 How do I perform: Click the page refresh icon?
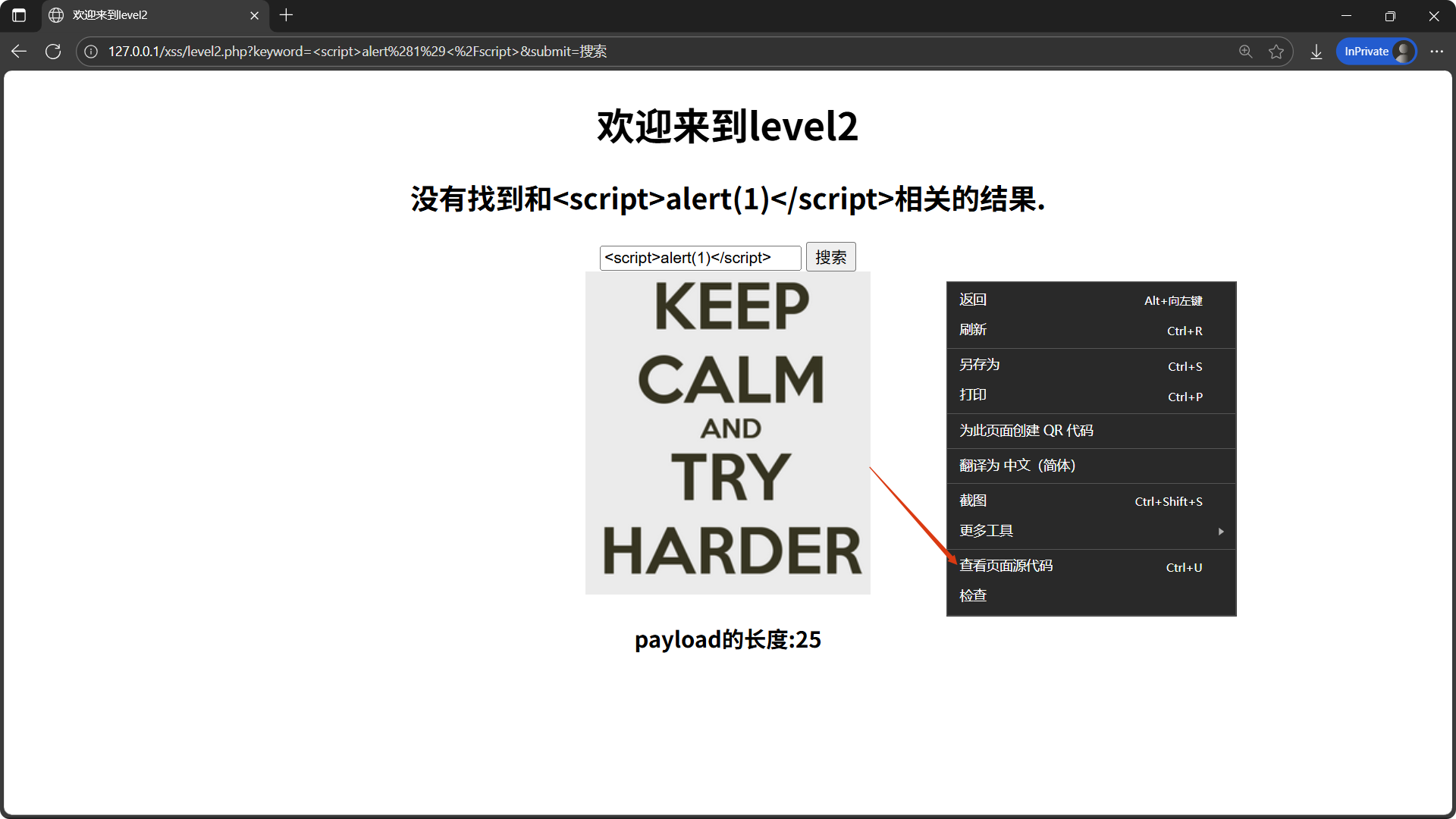click(53, 52)
